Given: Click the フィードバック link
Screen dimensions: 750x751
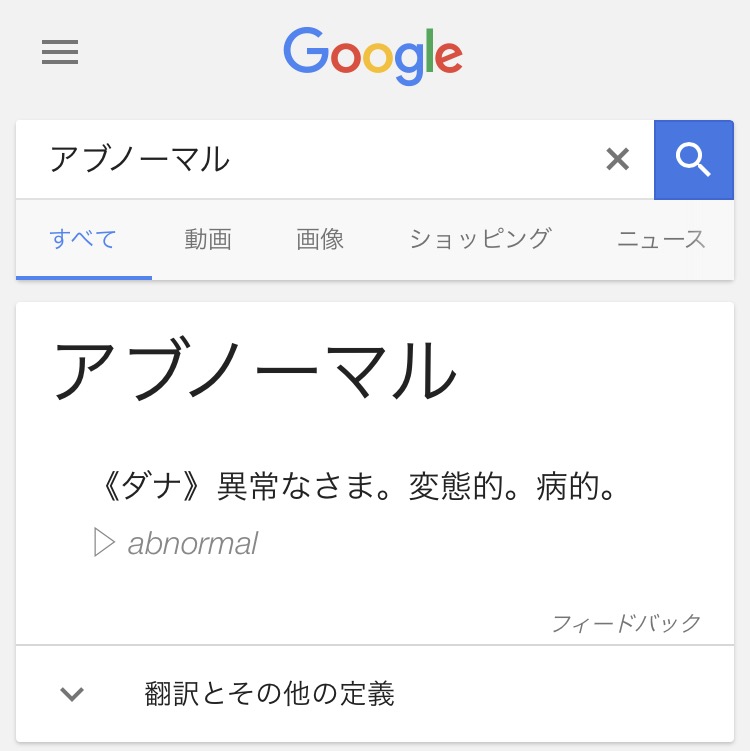Looking at the screenshot, I should click(627, 624).
